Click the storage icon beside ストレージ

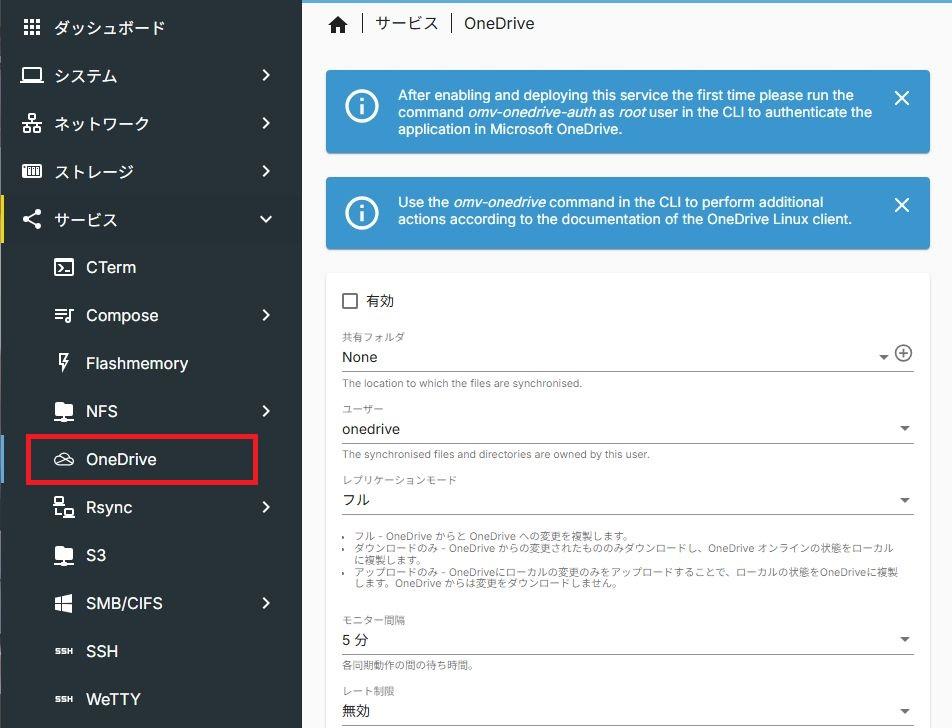(x=32, y=171)
